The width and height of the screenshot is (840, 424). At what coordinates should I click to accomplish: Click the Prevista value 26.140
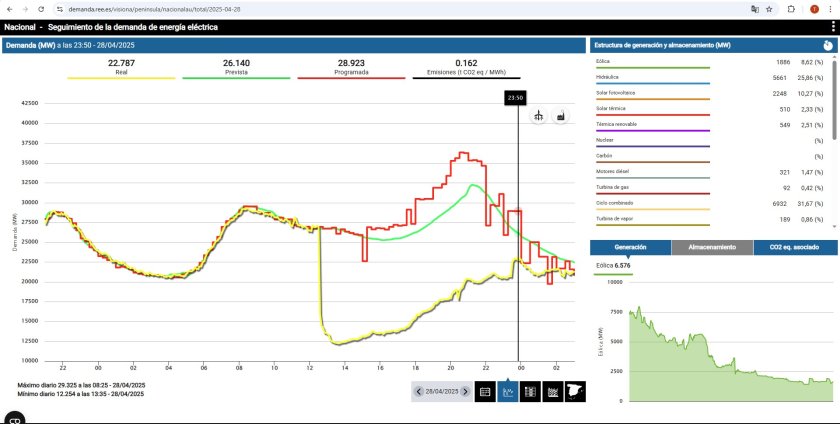236,63
